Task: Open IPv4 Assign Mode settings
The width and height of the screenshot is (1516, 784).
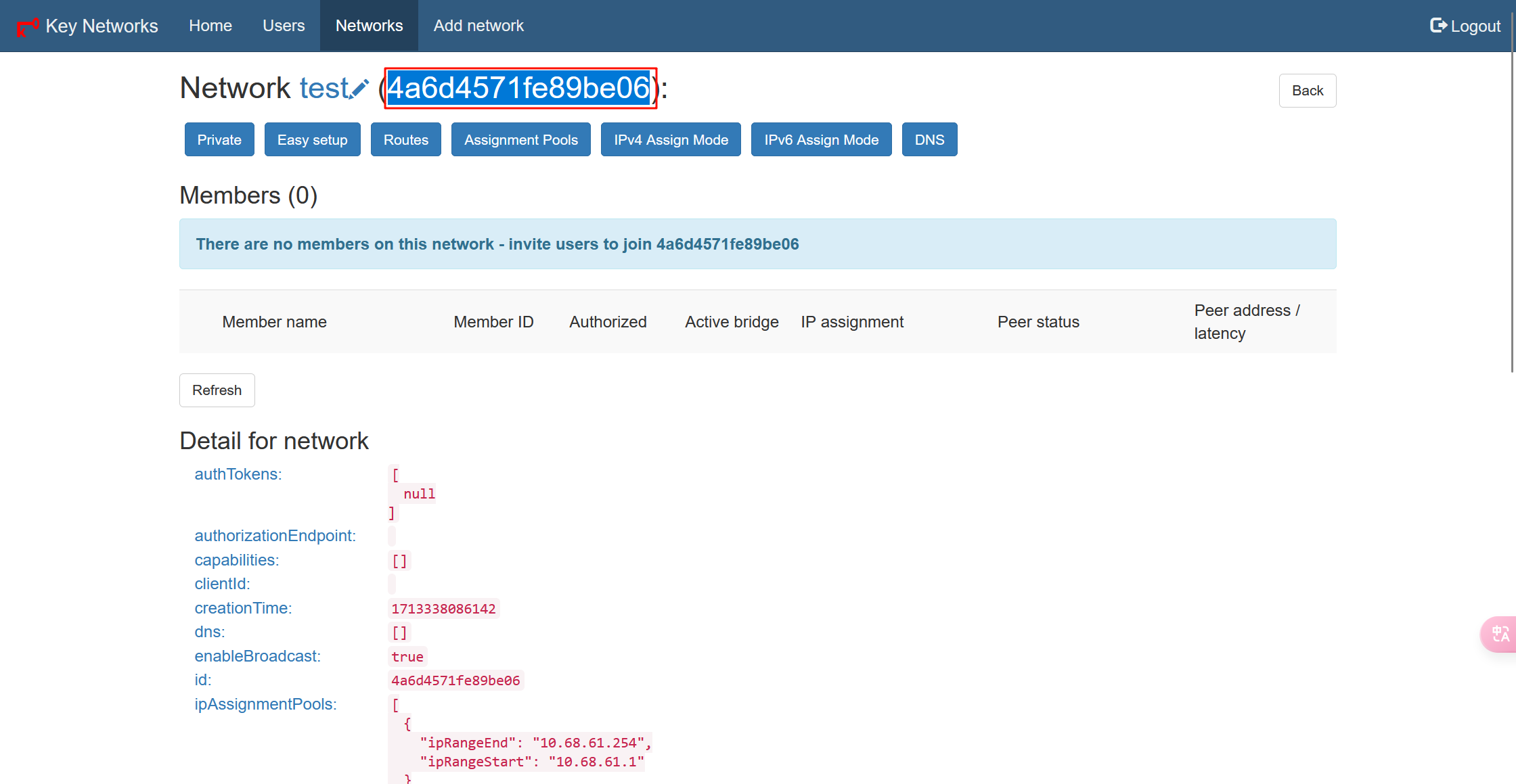Action: pos(671,140)
